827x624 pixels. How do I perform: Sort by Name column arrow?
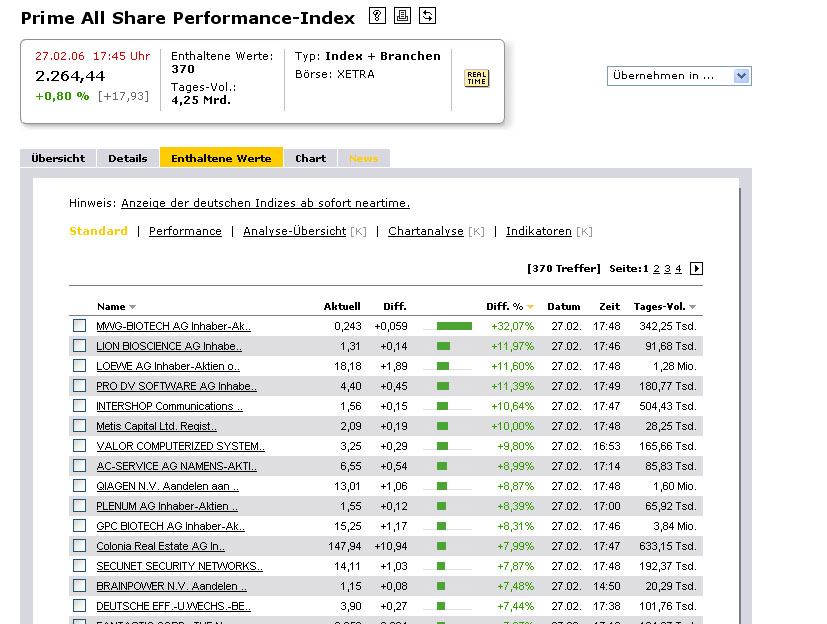tap(132, 307)
